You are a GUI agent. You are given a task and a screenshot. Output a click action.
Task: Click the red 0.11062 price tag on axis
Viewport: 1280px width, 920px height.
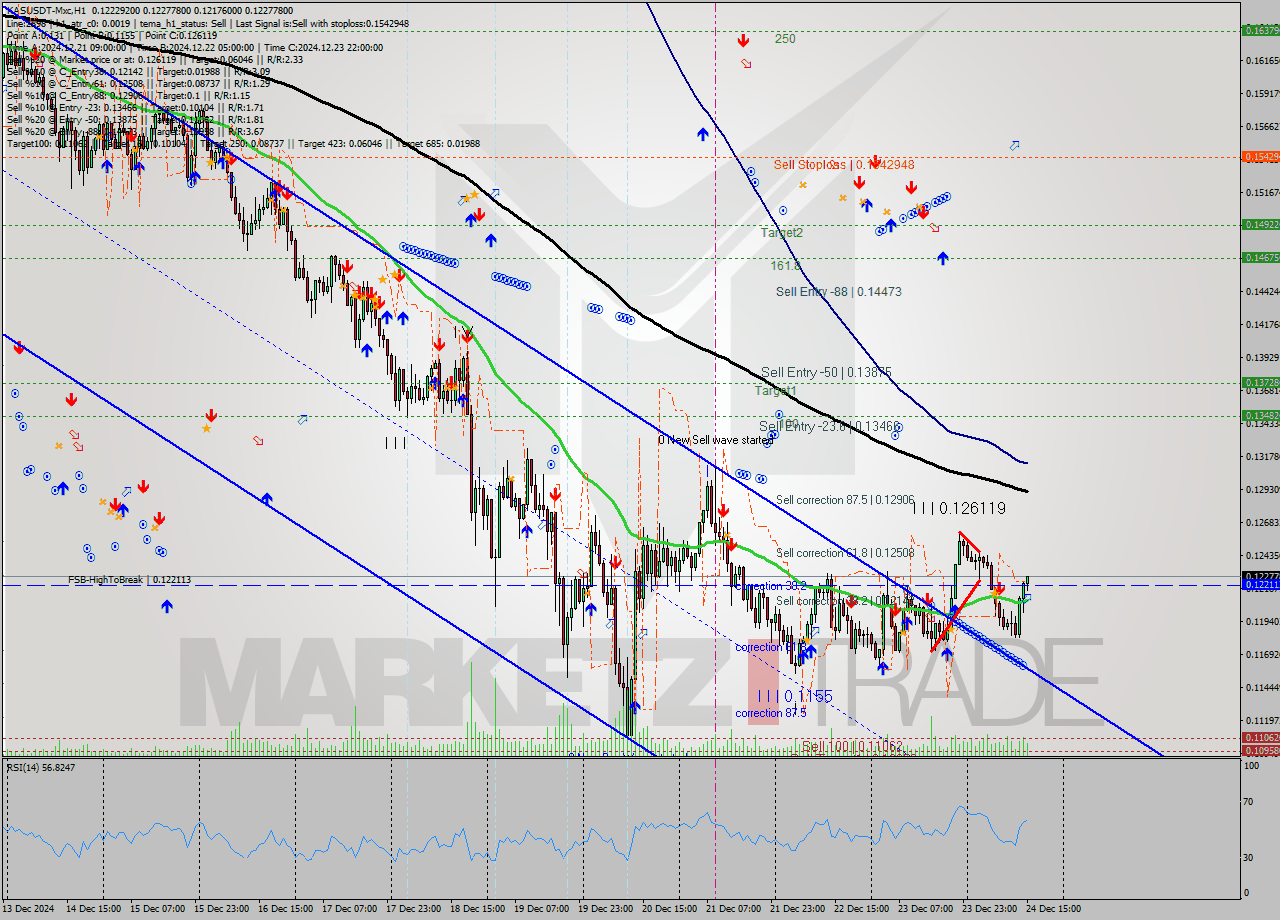click(1260, 737)
